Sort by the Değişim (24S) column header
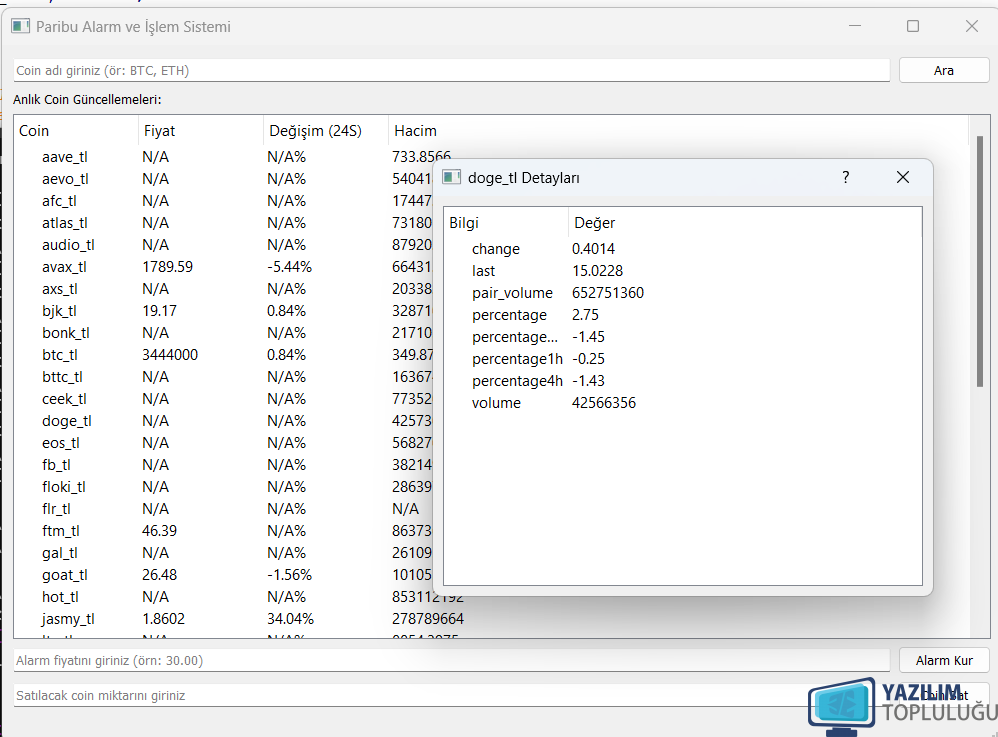Image resolution: width=998 pixels, height=737 pixels. 325,130
